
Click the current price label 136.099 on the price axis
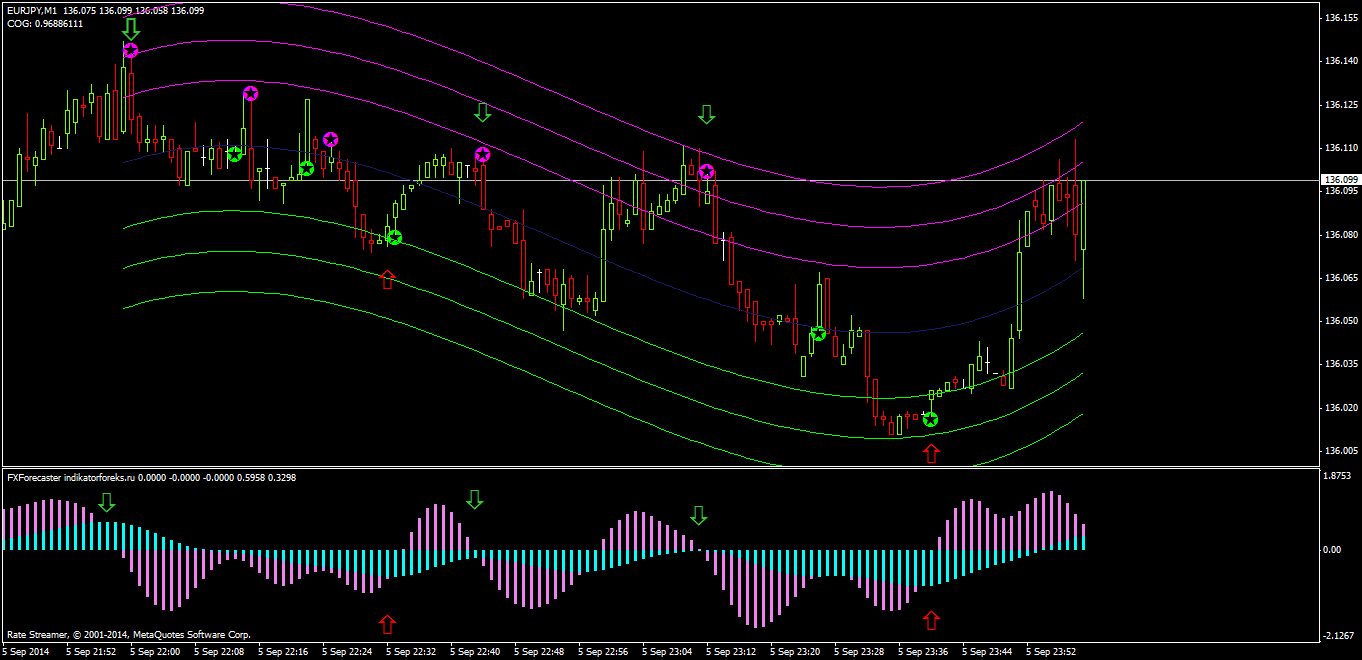pyautogui.click(x=1338, y=180)
